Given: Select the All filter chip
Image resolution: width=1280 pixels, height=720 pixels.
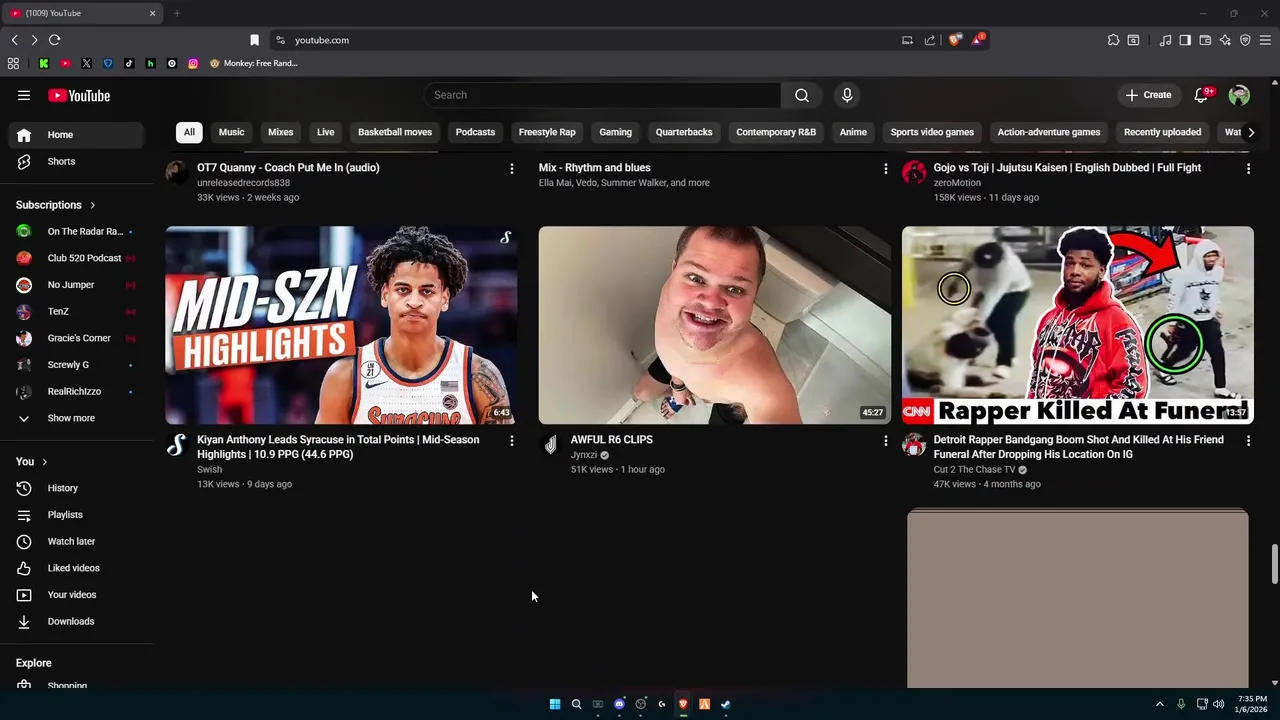Looking at the screenshot, I should click(189, 132).
